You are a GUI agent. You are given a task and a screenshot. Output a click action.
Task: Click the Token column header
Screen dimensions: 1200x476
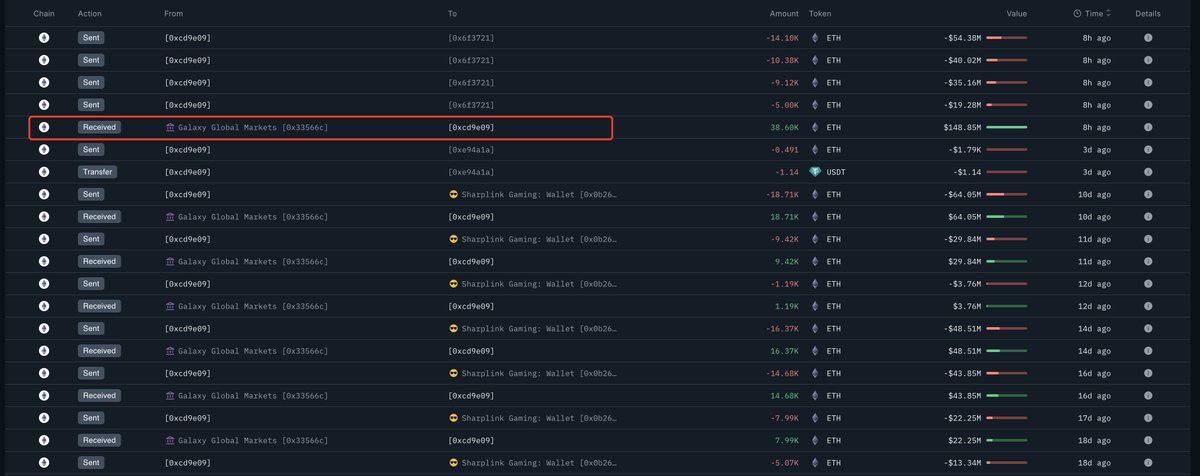tap(820, 14)
